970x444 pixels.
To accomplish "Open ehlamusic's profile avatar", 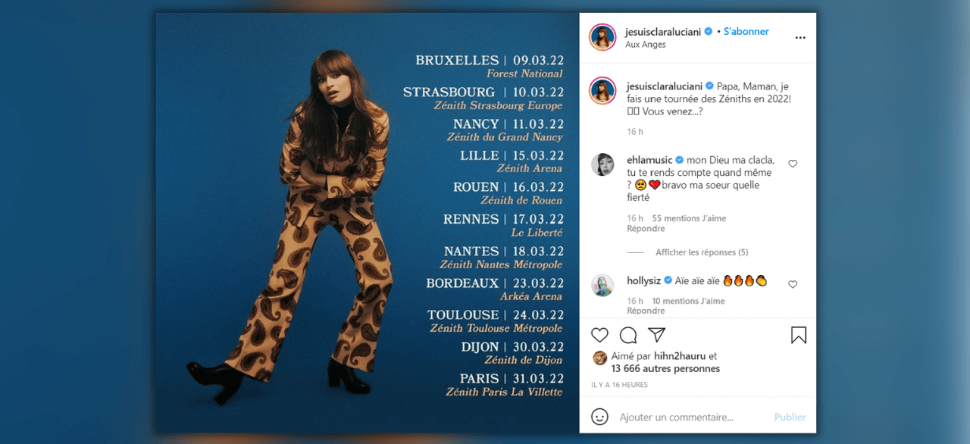I will click(603, 164).
